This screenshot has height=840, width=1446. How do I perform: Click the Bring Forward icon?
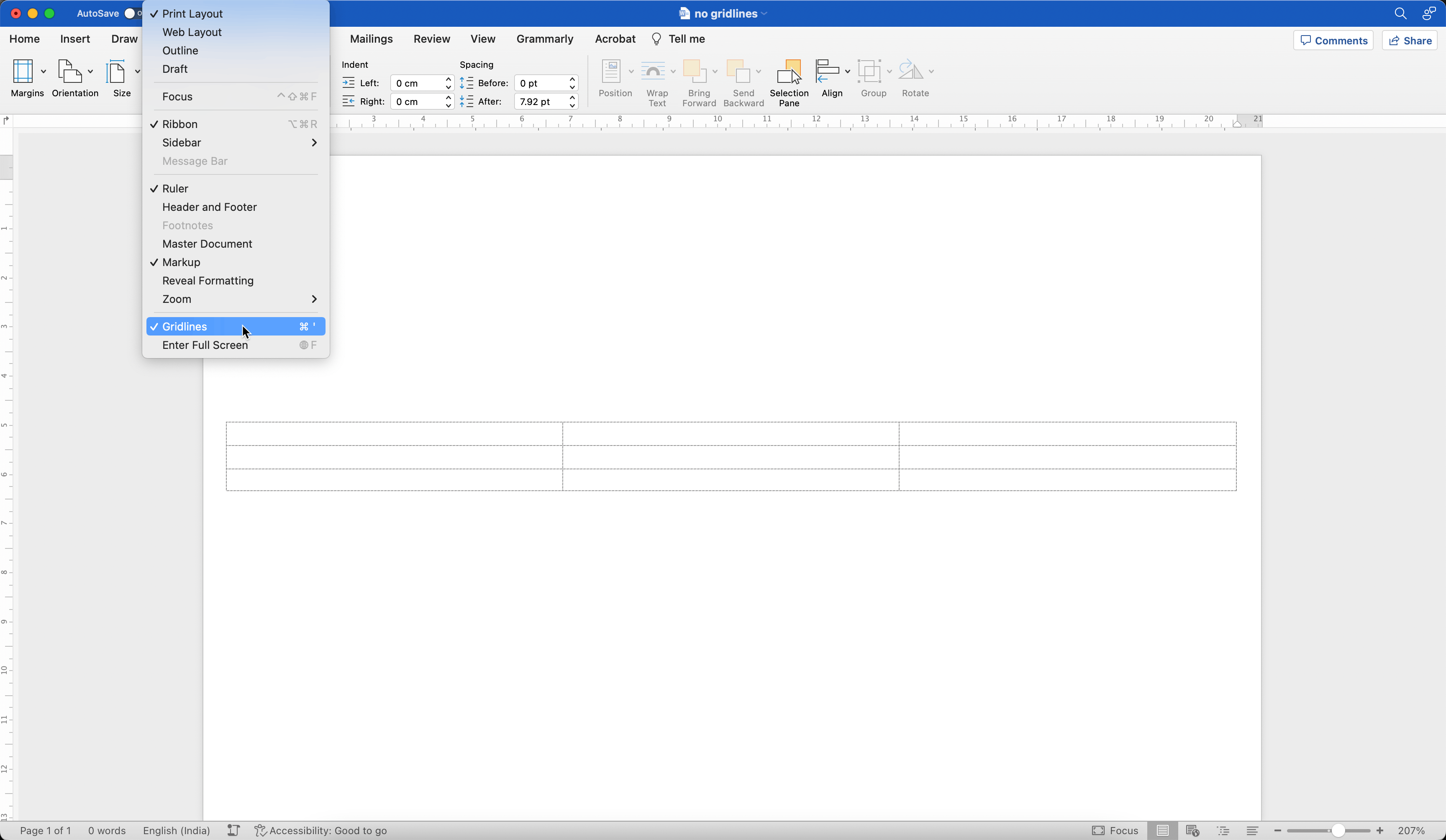(x=695, y=72)
